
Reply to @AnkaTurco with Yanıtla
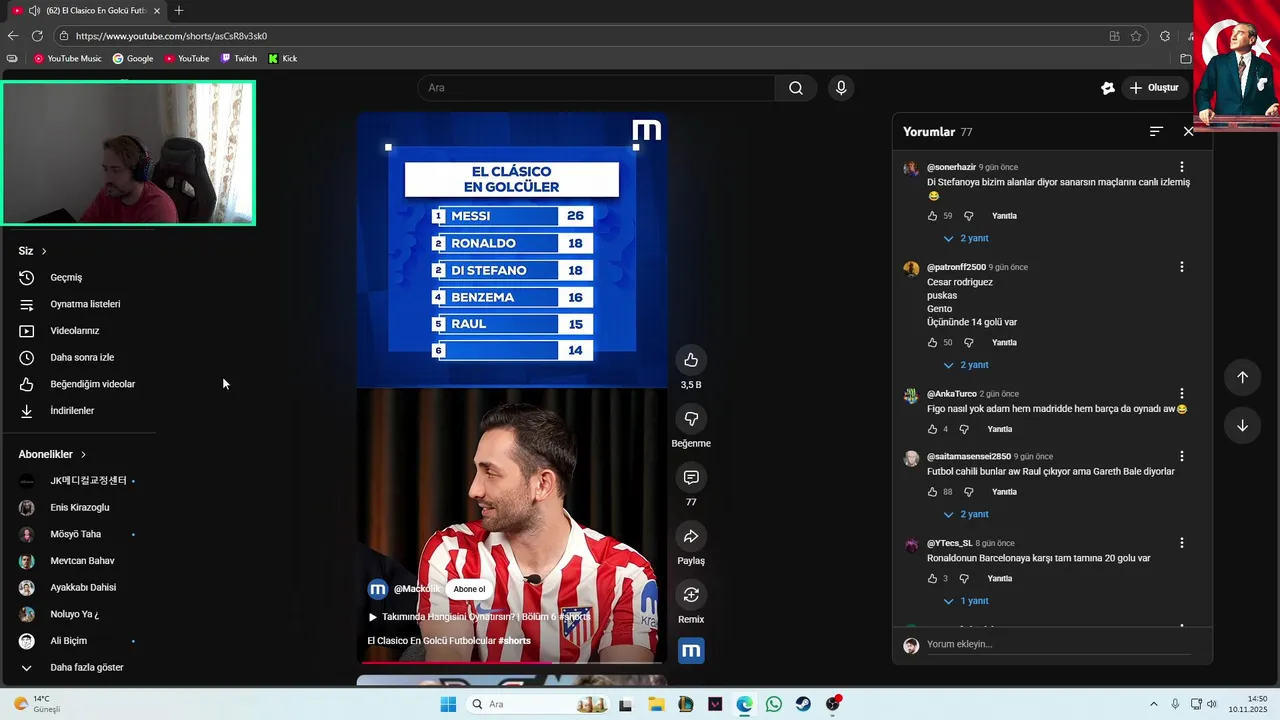[1000, 429]
